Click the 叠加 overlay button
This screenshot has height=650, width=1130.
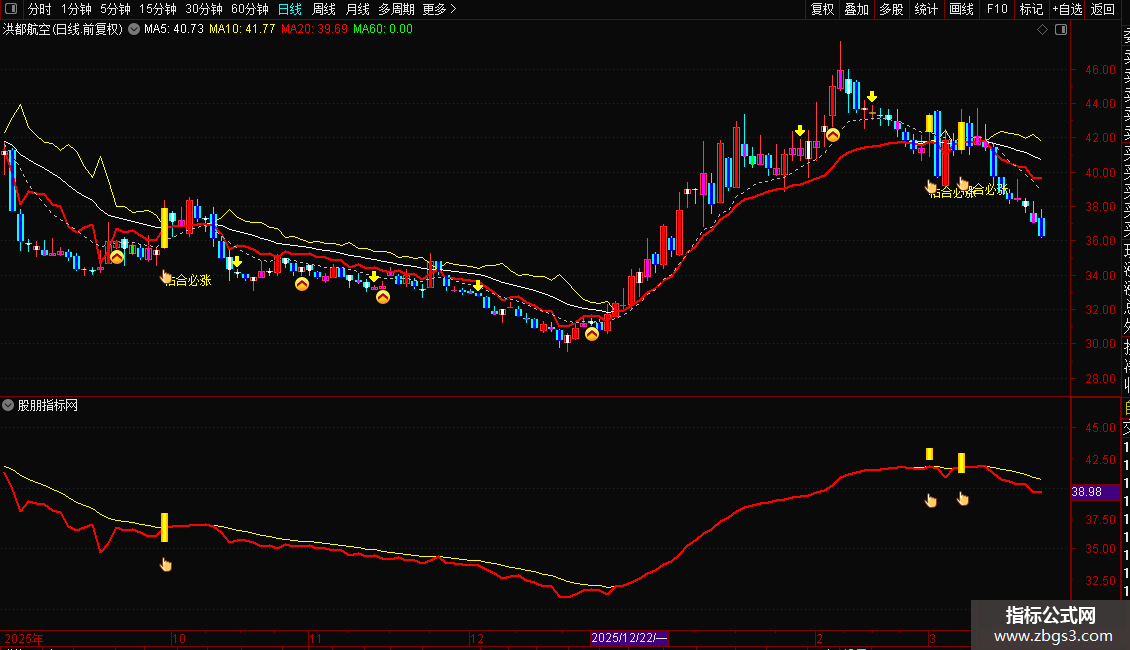pos(857,9)
